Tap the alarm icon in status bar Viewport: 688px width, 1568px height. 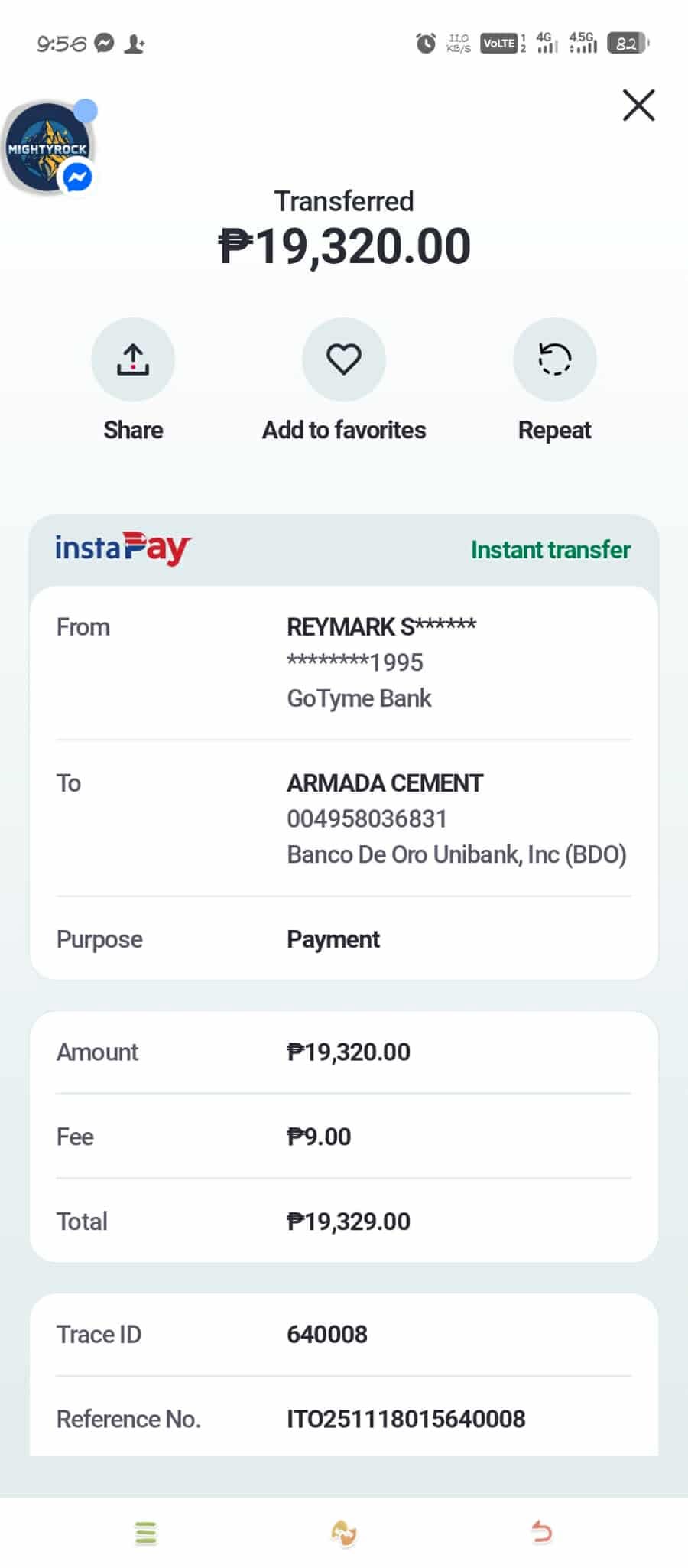[426, 44]
